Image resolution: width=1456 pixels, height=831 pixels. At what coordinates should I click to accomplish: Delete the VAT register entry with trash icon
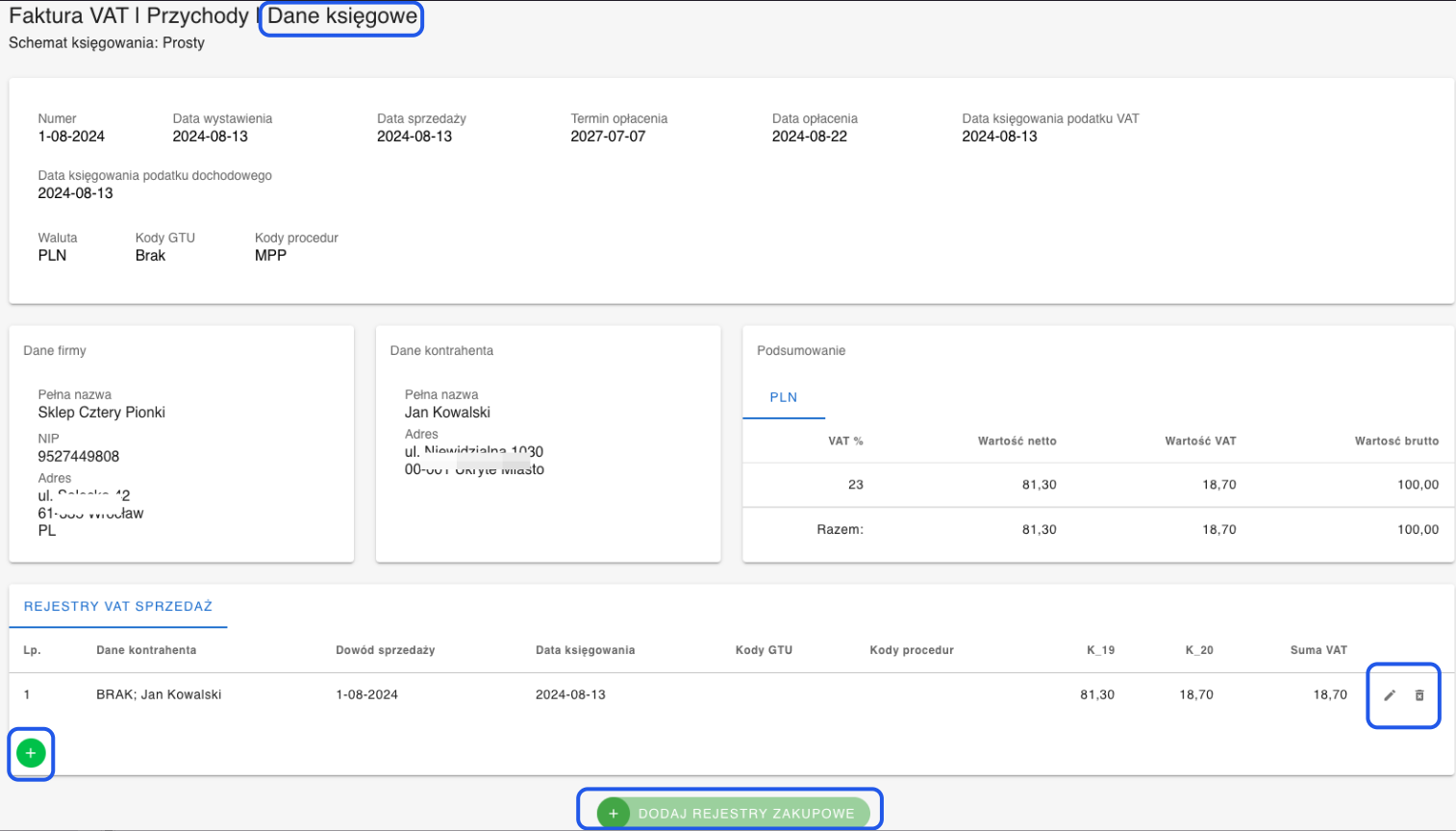[1419, 695]
